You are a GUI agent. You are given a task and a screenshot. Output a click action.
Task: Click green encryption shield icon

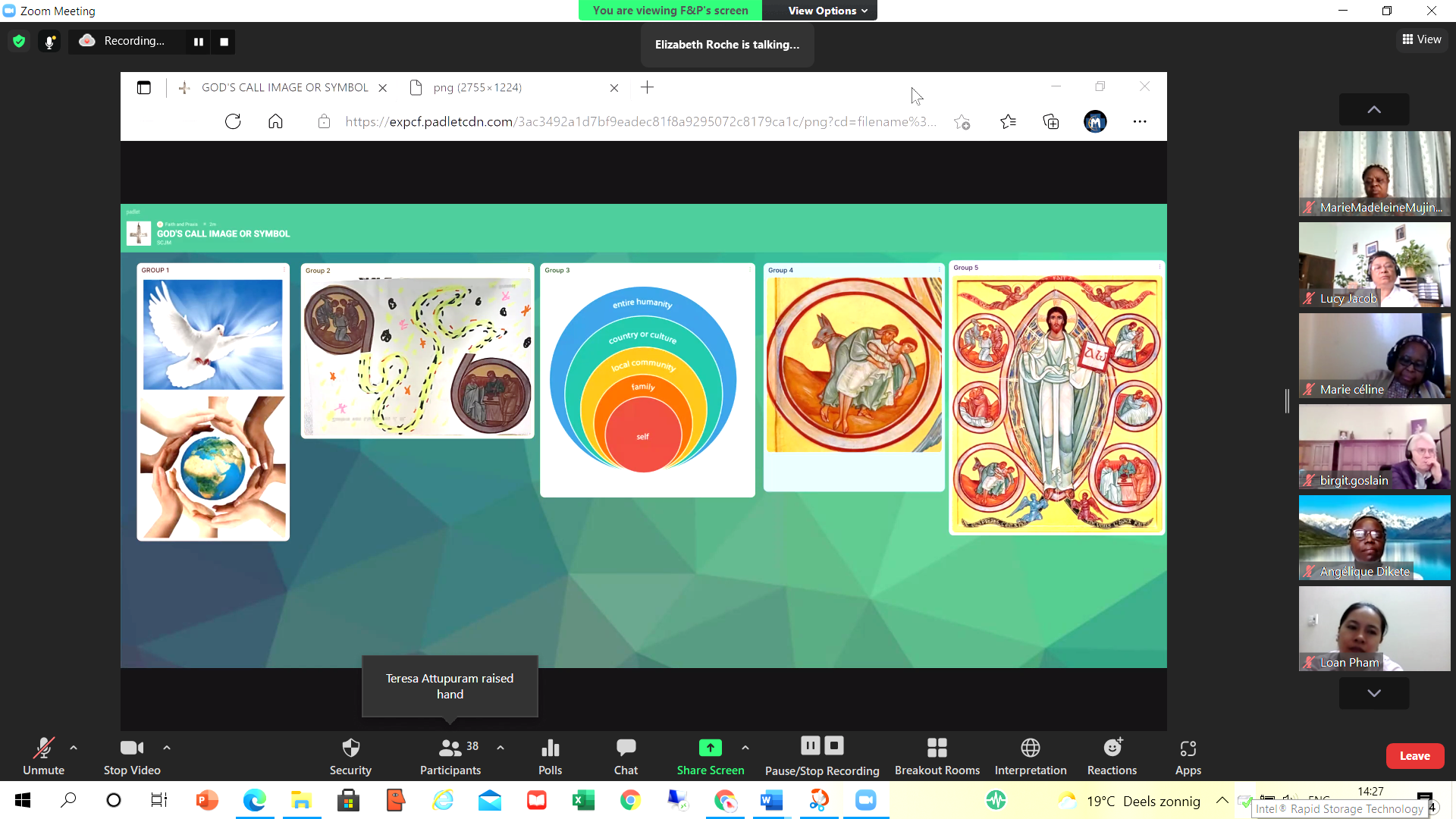click(x=19, y=42)
